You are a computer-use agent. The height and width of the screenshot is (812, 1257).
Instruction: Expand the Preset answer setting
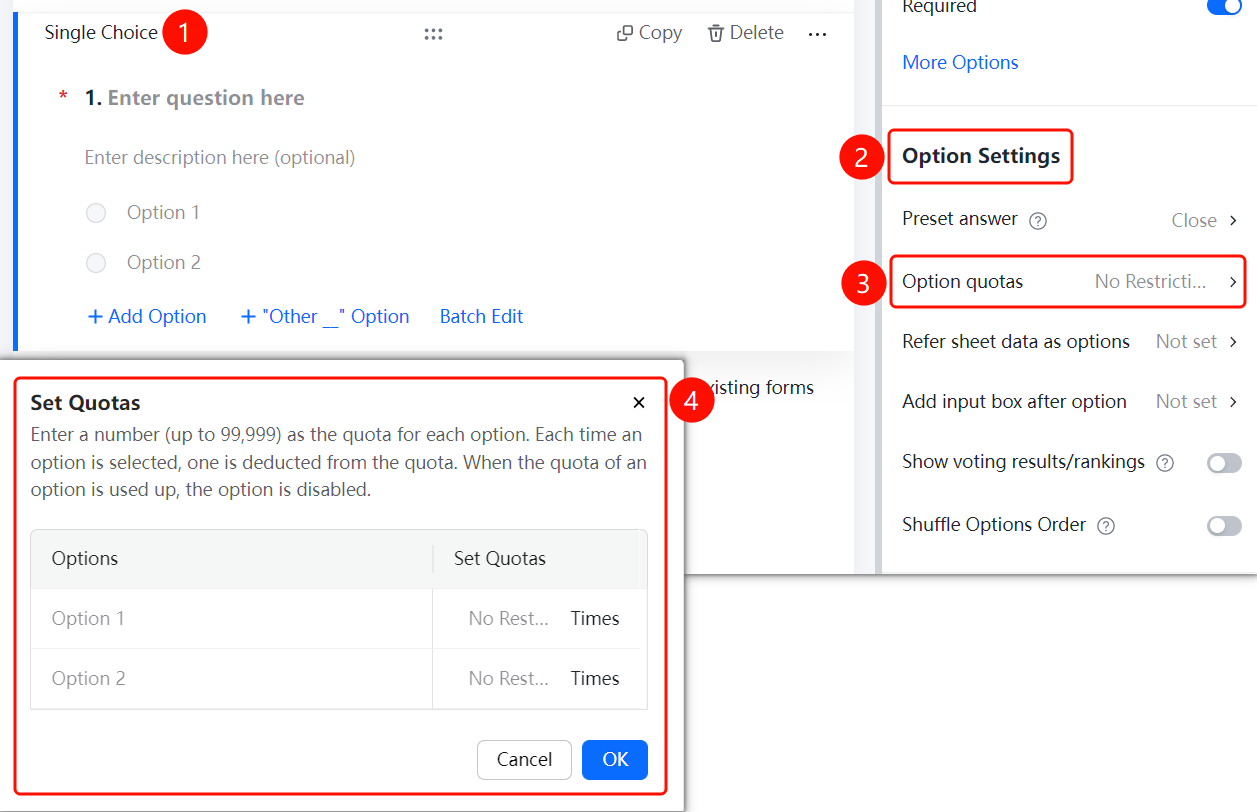(1233, 220)
